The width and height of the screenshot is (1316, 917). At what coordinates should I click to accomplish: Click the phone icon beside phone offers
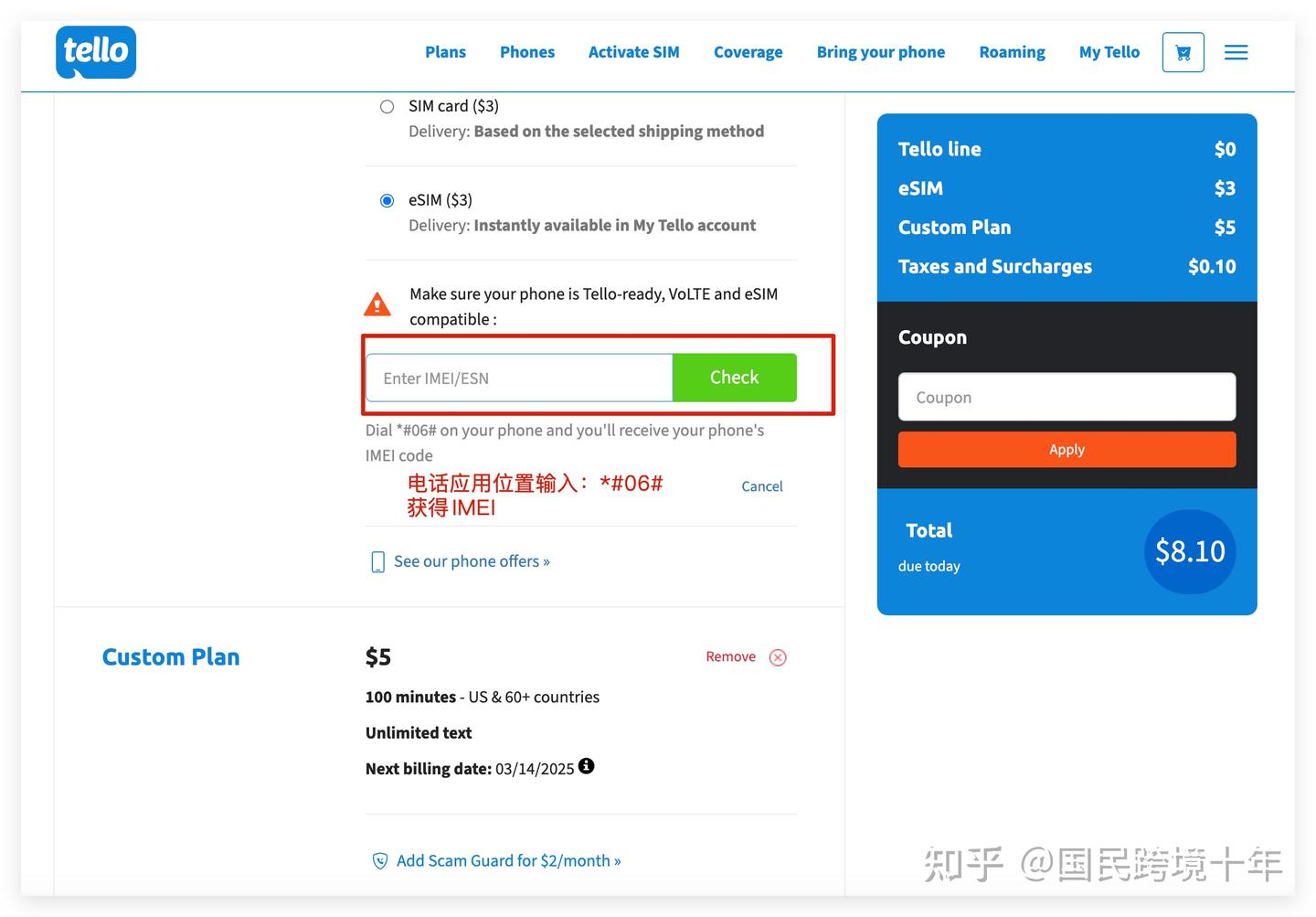377,562
